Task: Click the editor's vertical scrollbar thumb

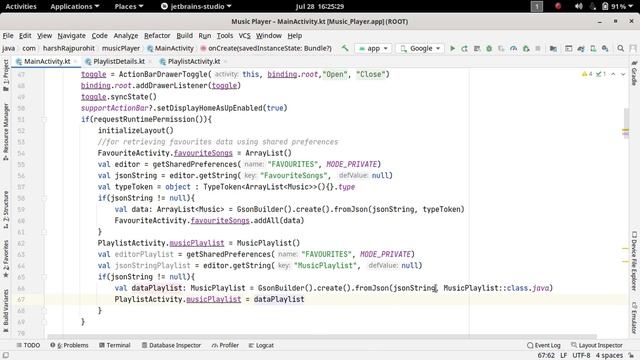Action: tap(626, 122)
